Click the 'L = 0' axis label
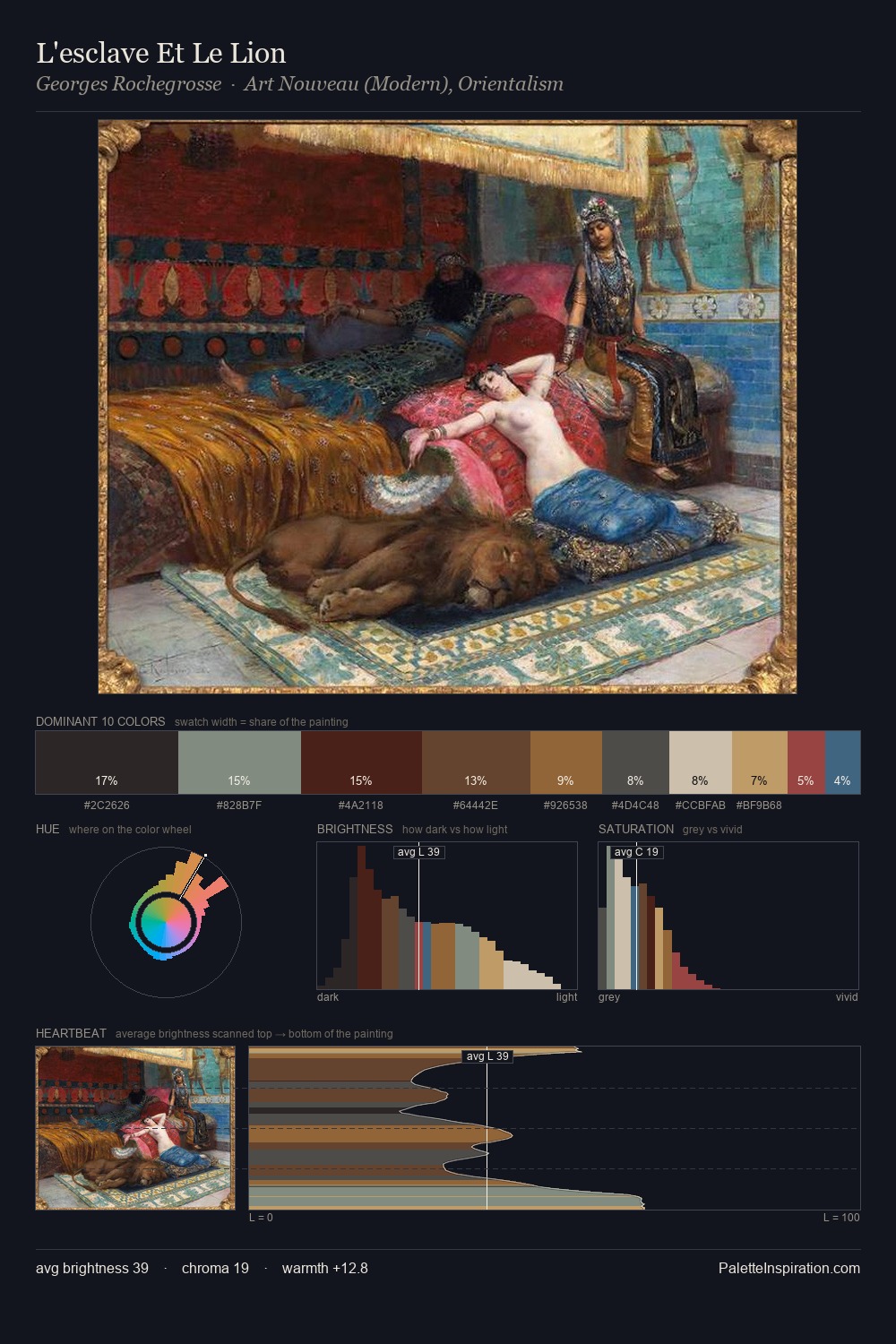This screenshot has height=1344, width=896. [261, 1218]
